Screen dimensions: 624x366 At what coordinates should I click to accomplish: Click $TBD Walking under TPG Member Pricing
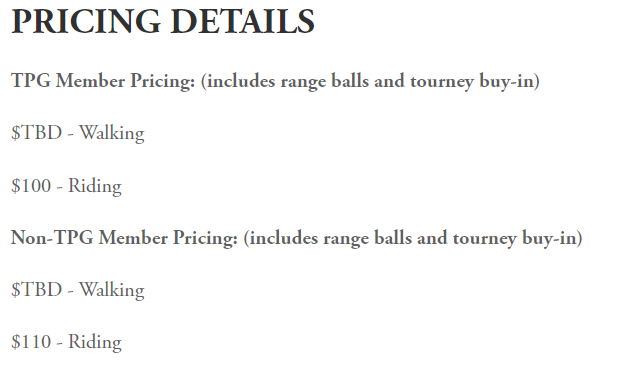click(78, 133)
